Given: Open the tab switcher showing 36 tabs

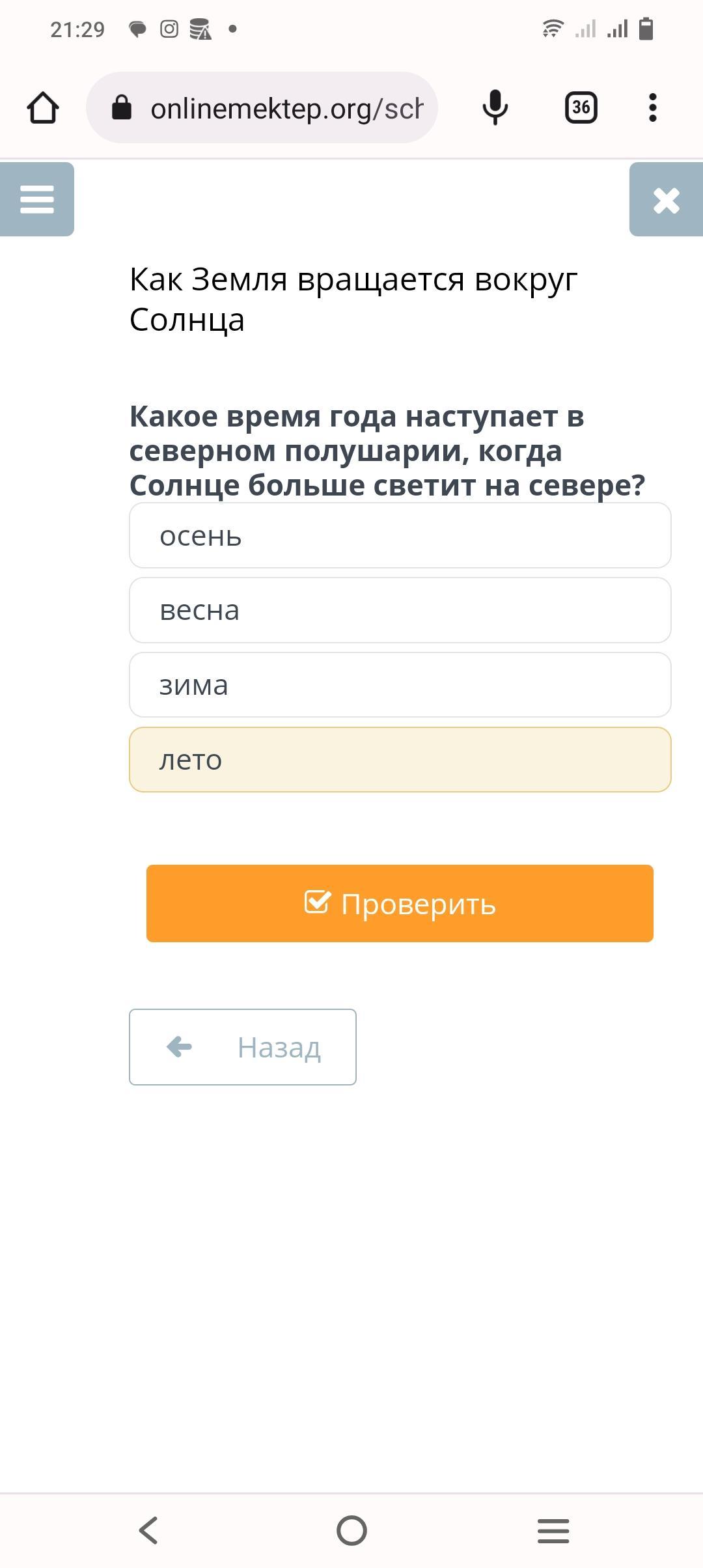Looking at the screenshot, I should 581,107.
